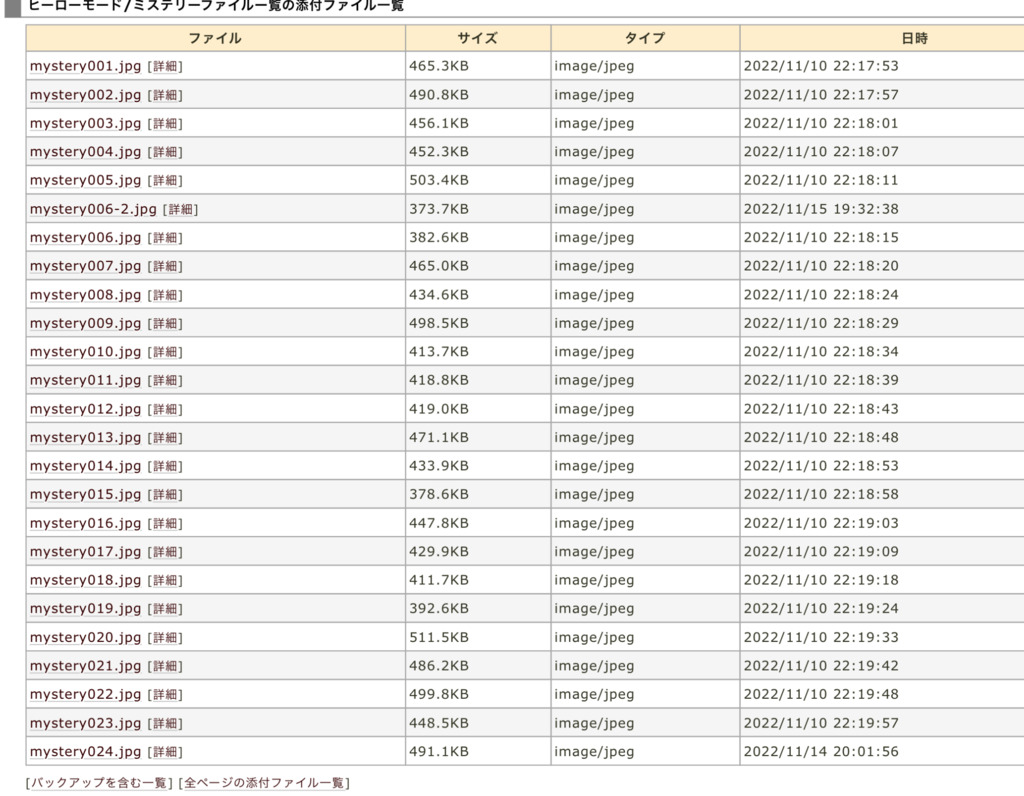
Task: Click the ファイル column header
Action: [215, 38]
